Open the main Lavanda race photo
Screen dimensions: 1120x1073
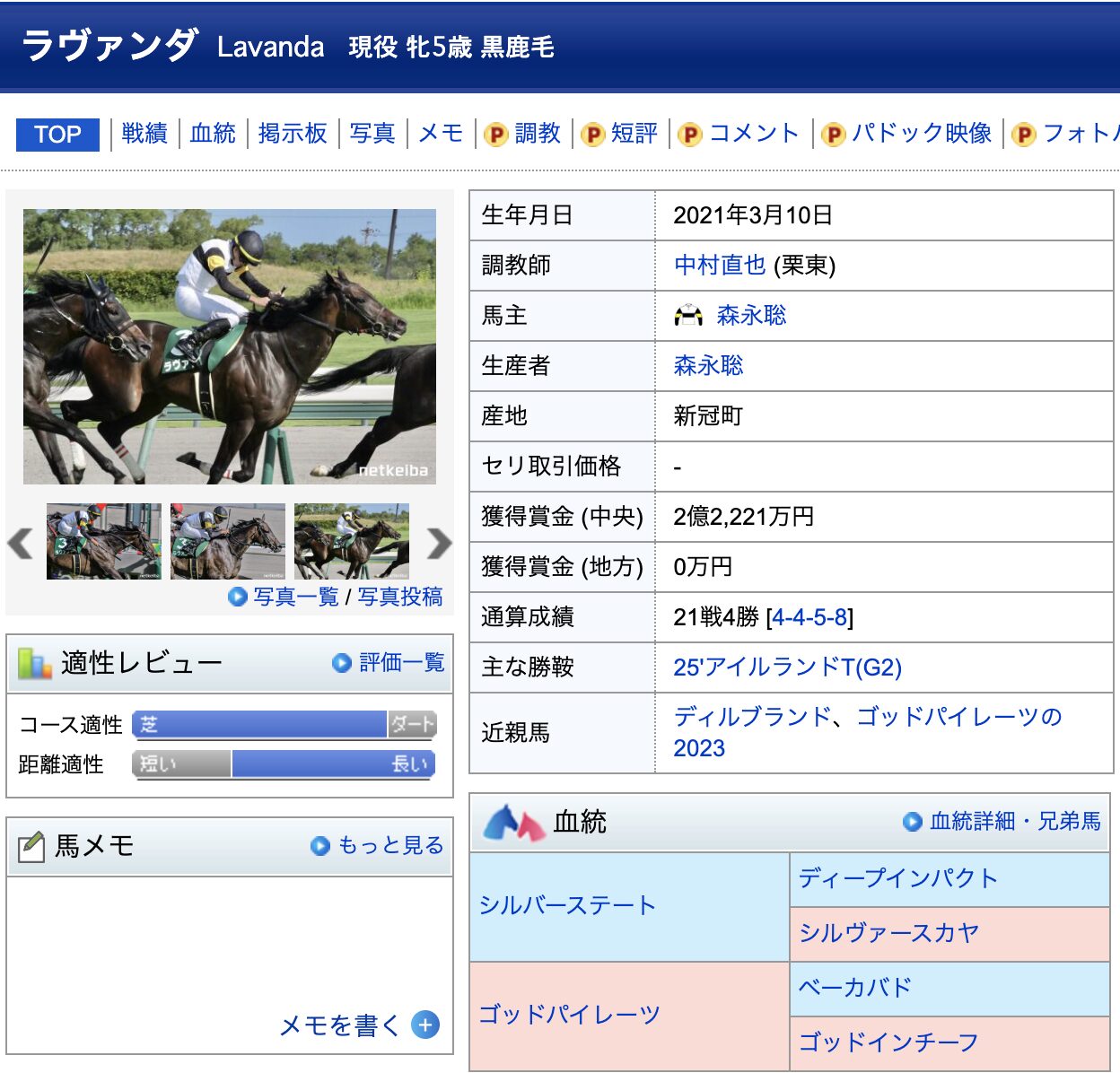(x=230, y=346)
